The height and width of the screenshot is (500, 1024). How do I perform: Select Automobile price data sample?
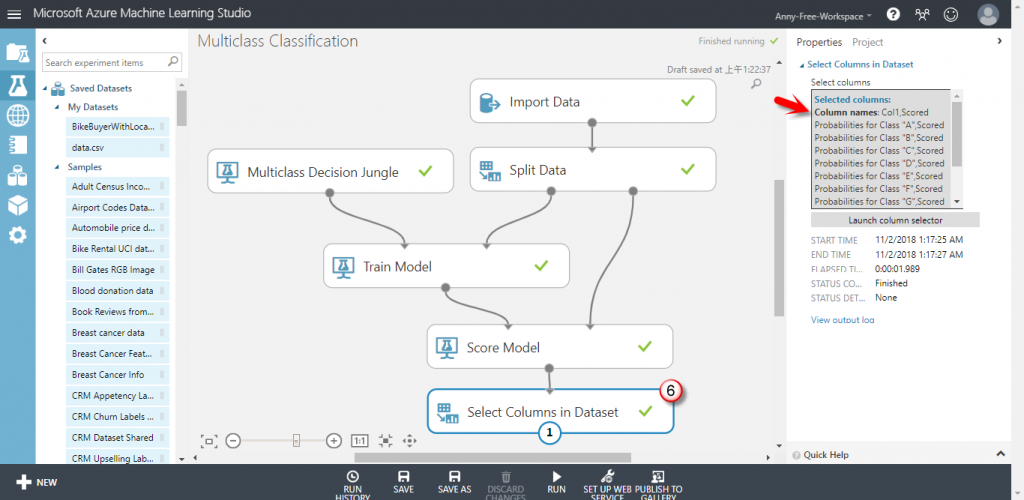117,228
